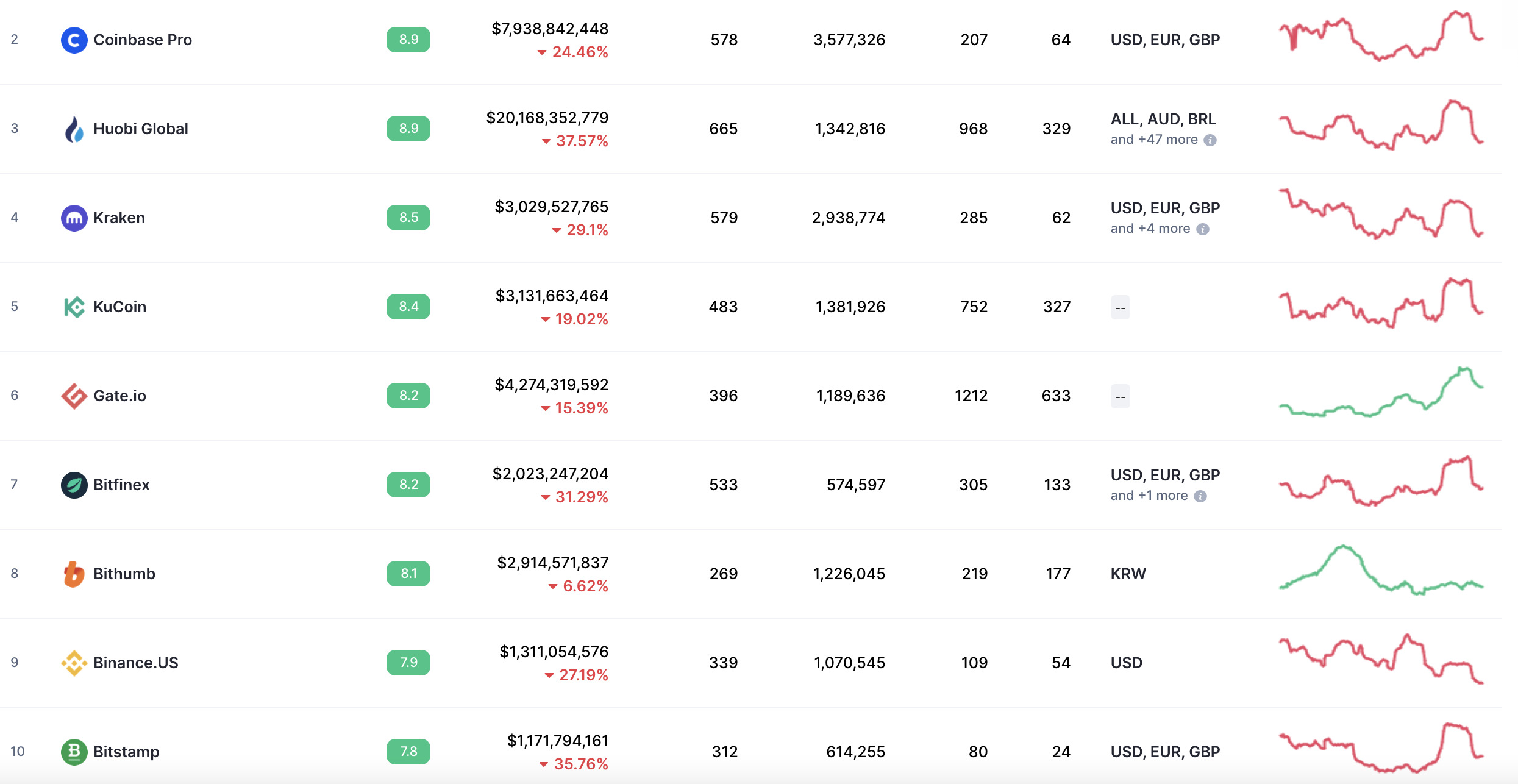Click the Bitstamp green B logo
1518x784 pixels.
pyautogui.click(x=74, y=752)
